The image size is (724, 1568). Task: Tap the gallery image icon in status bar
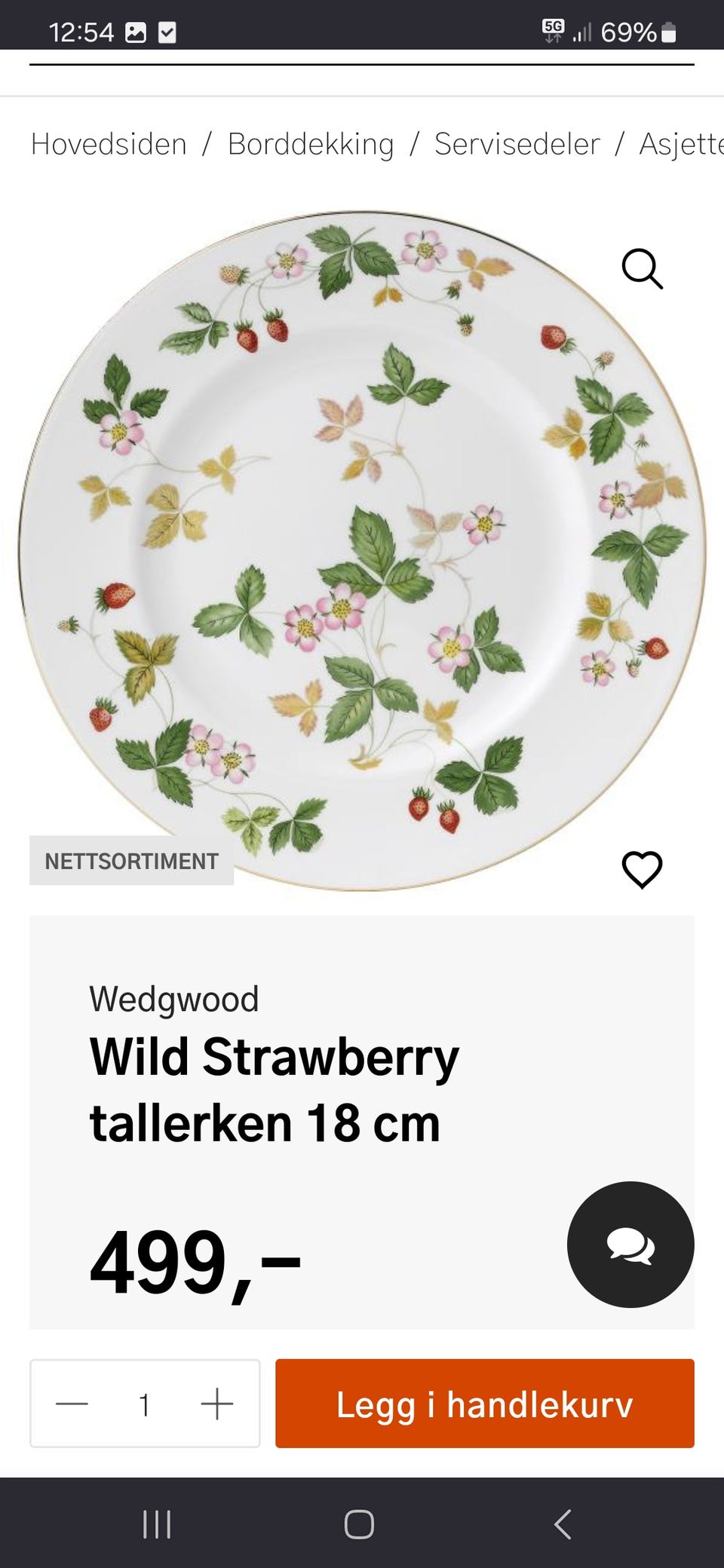tap(136, 32)
